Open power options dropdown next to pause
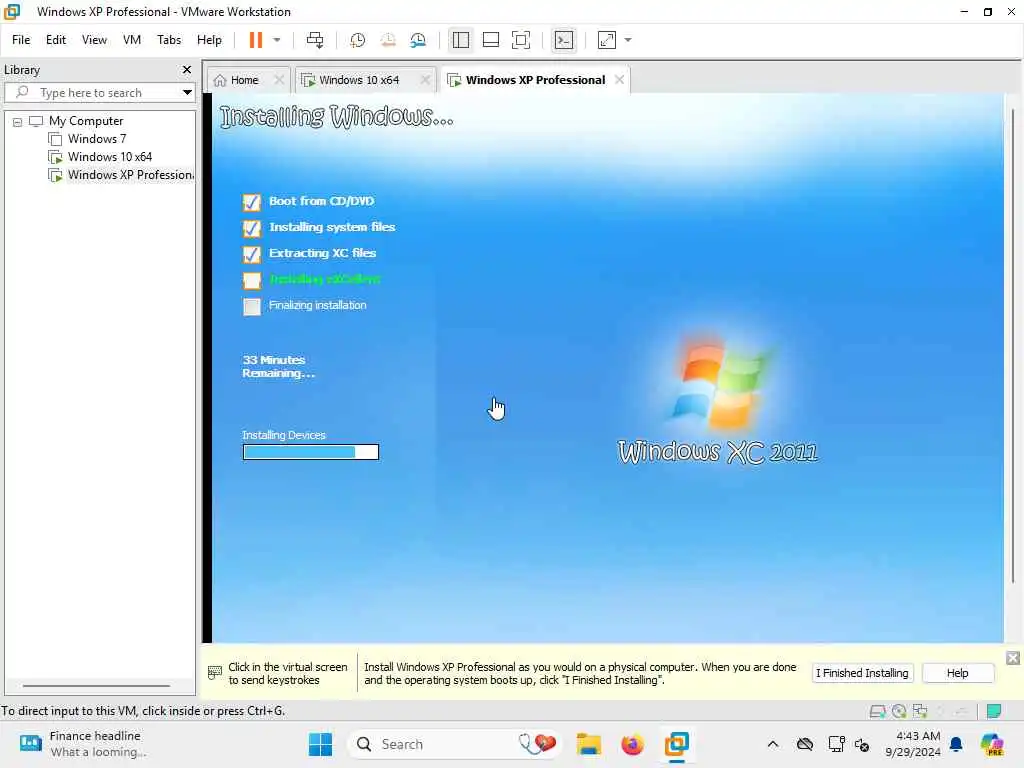 277,40
